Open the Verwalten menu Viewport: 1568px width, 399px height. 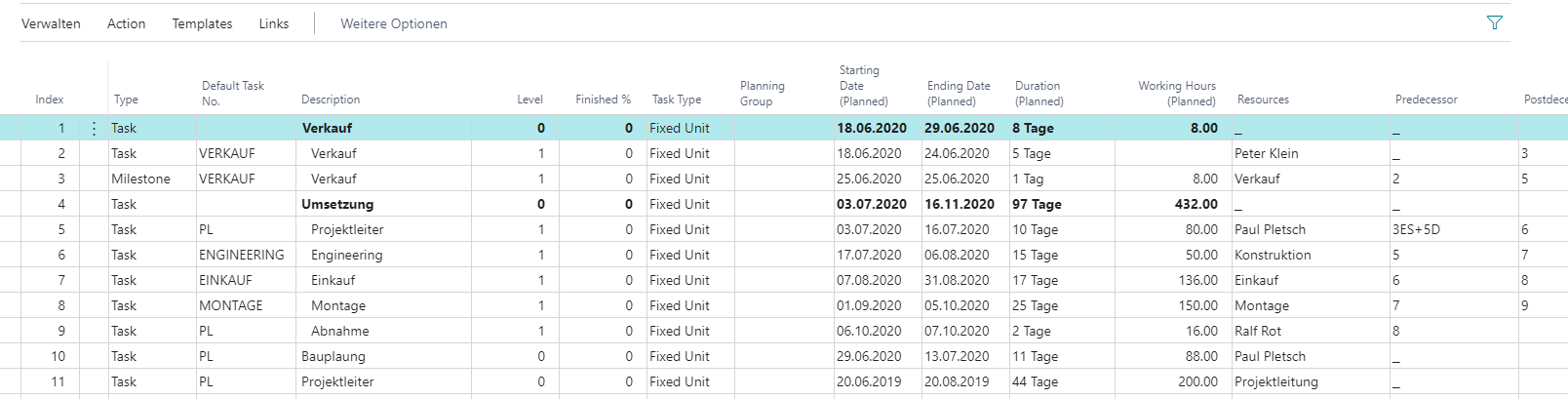51,23
